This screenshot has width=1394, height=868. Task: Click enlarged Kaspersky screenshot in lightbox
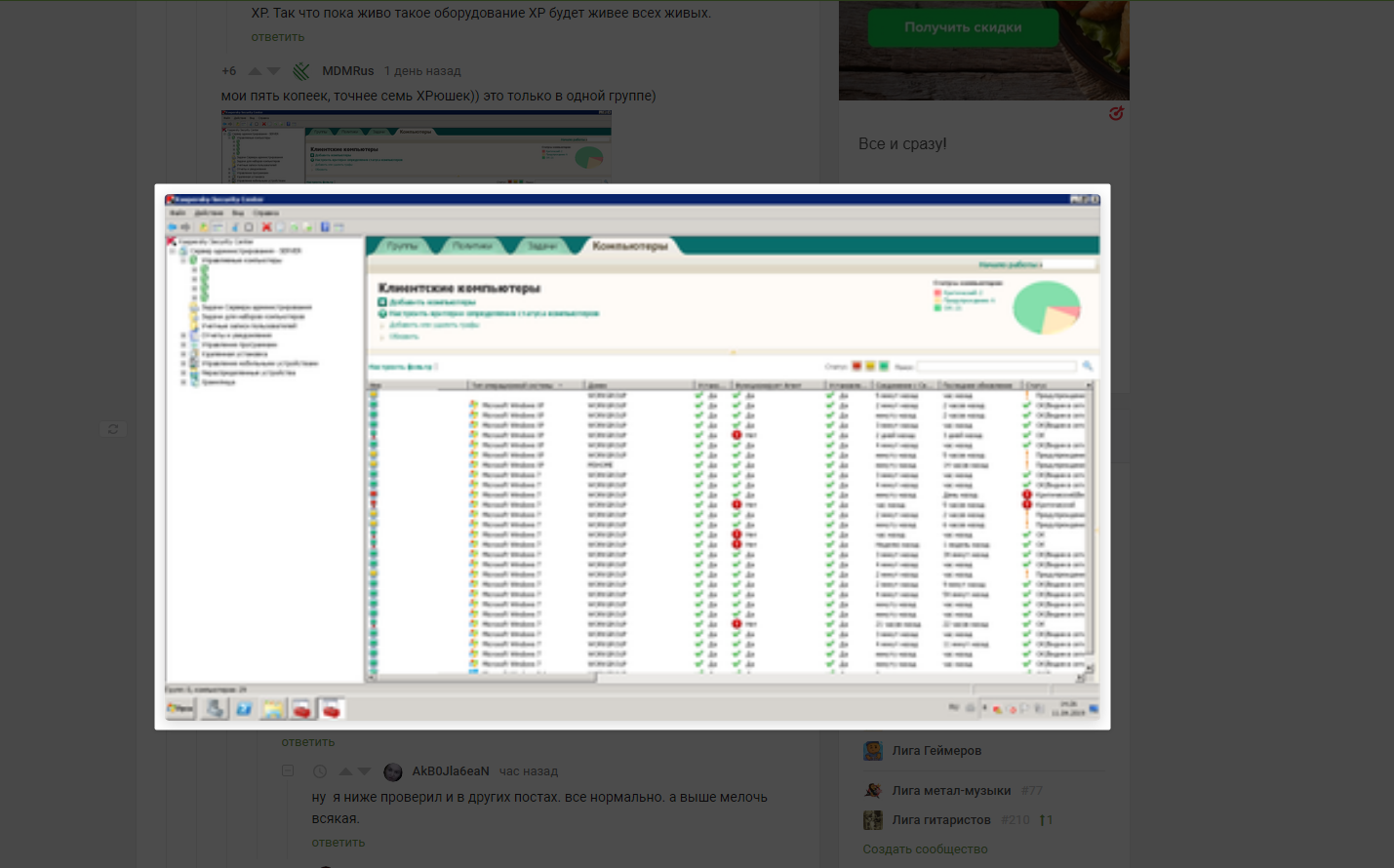click(632, 456)
